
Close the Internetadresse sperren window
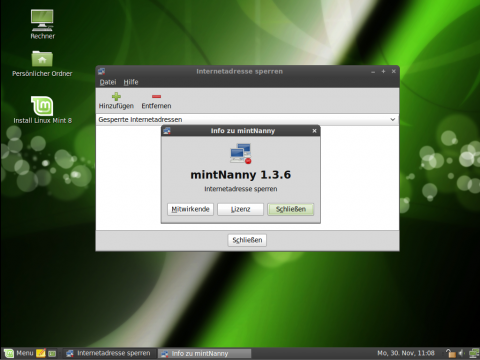pos(394,71)
